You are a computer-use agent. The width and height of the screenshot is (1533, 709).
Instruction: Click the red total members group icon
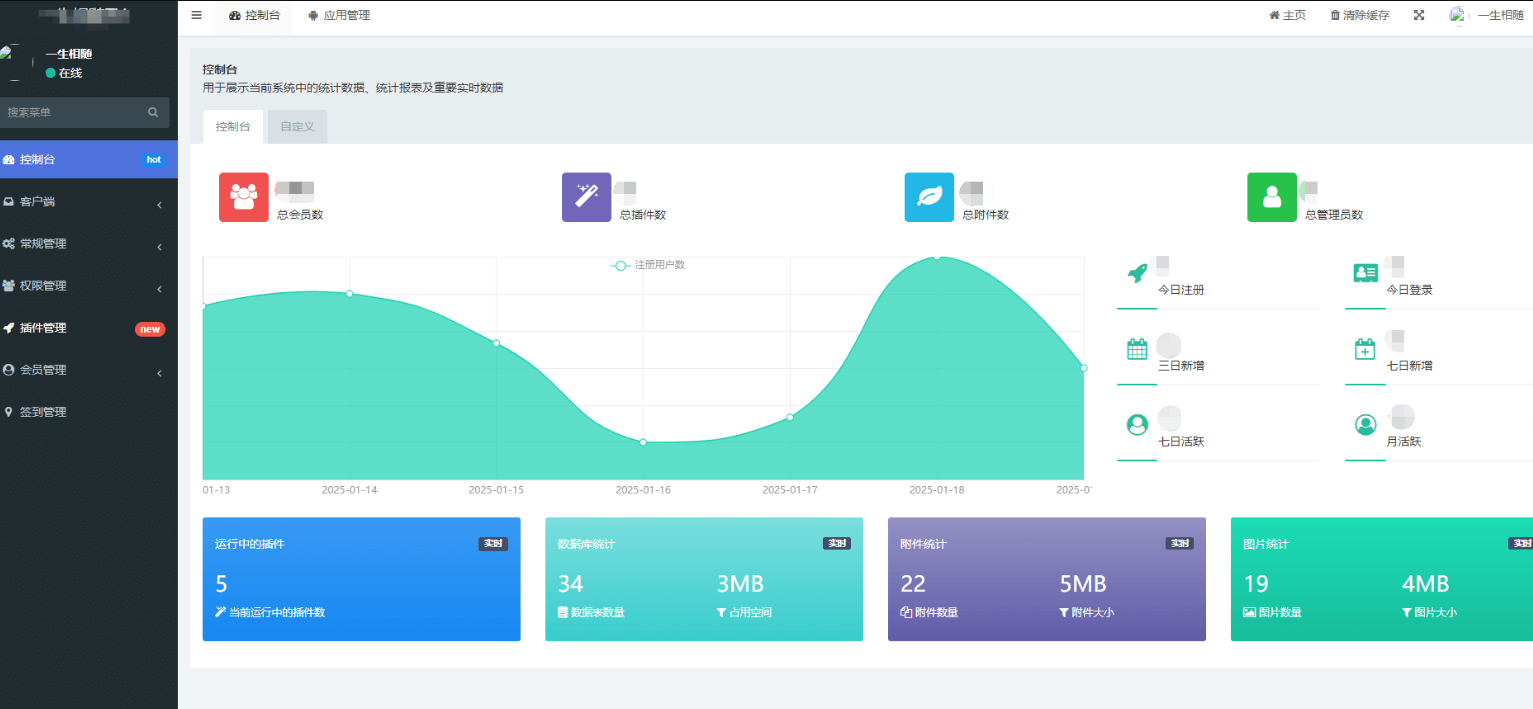tap(244, 197)
